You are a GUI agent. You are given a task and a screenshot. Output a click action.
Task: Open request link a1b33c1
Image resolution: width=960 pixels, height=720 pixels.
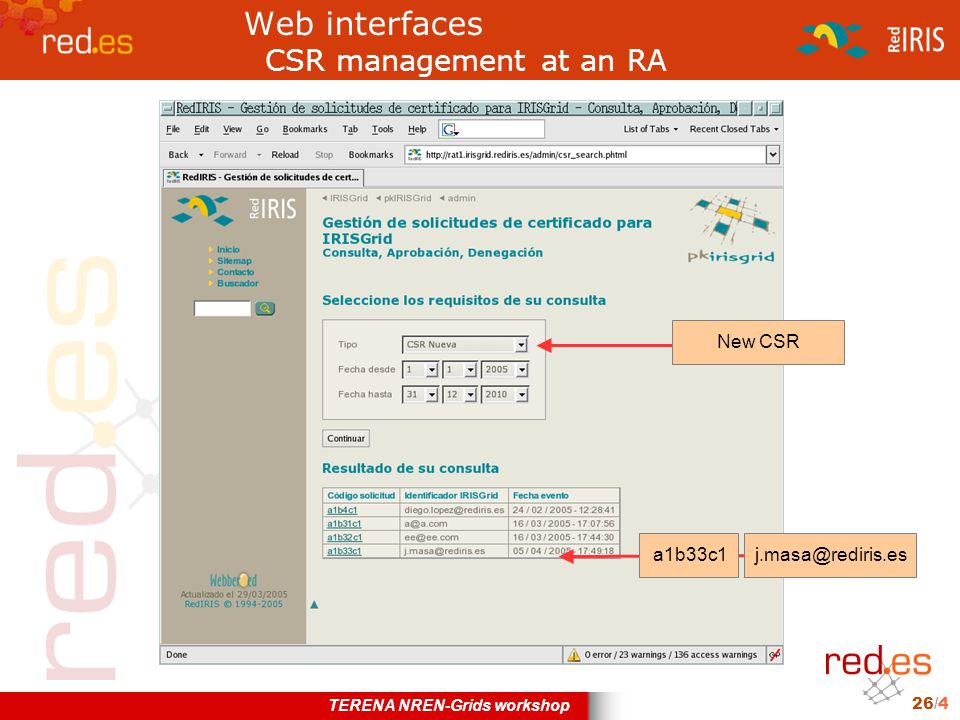pos(344,551)
